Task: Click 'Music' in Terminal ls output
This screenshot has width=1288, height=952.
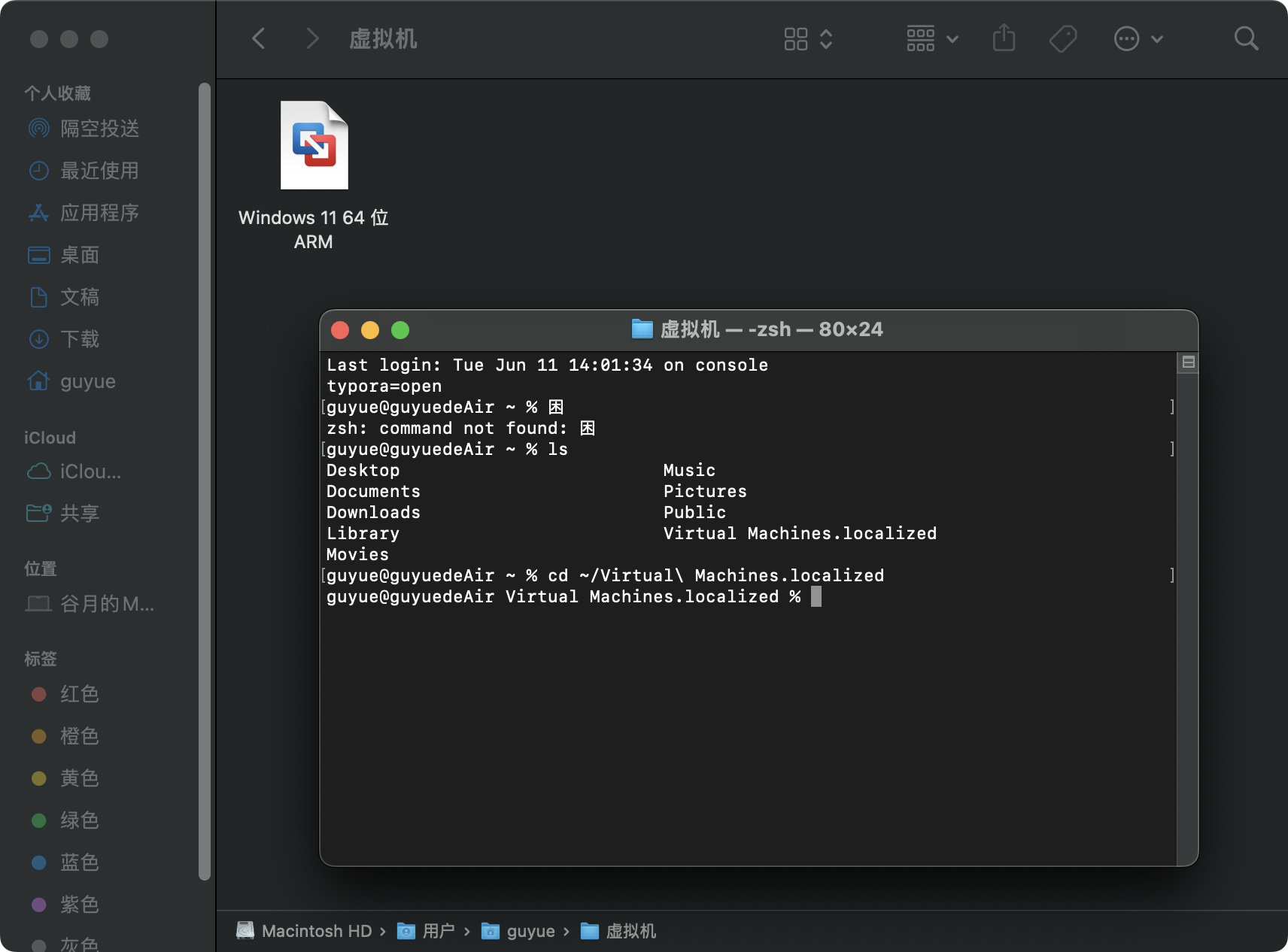Action: pyautogui.click(x=689, y=470)
